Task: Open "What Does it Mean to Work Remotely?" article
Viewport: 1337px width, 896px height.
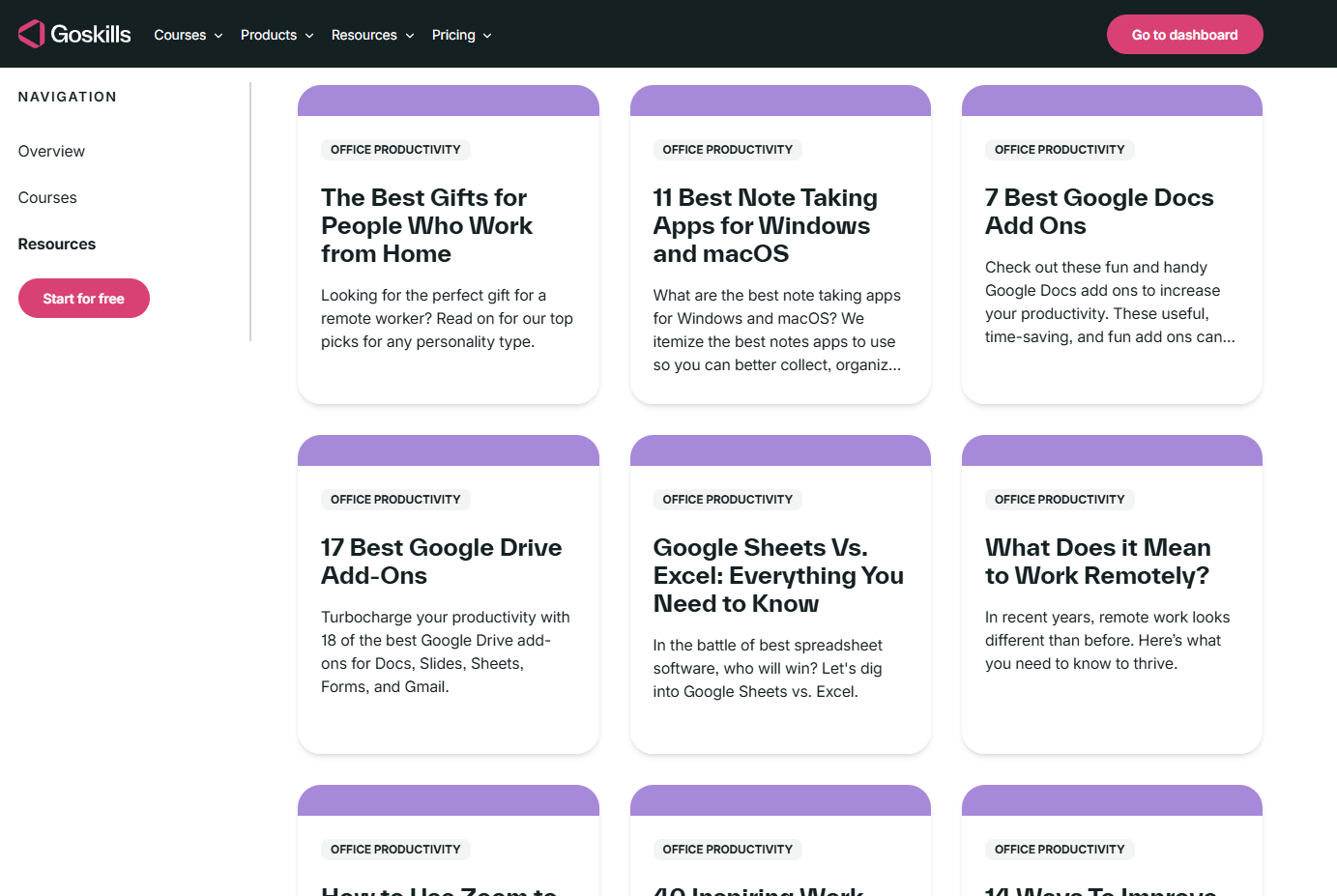Action: click(x=1097, y=561)
